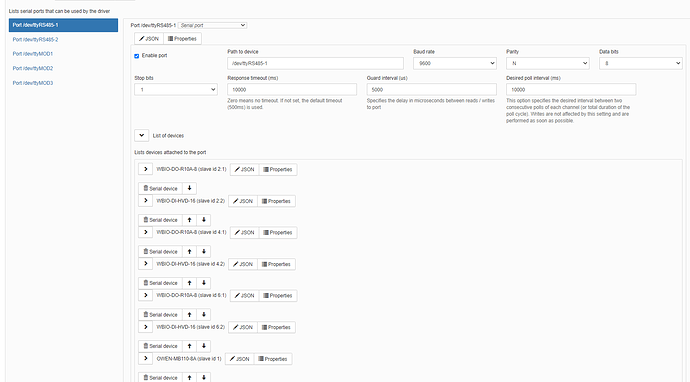Edit JSON of WBIO-DO-R10A-8 slave id 6:1
Image resolution: width=690 pixels, height=382 pixels.
click(244, 296)
